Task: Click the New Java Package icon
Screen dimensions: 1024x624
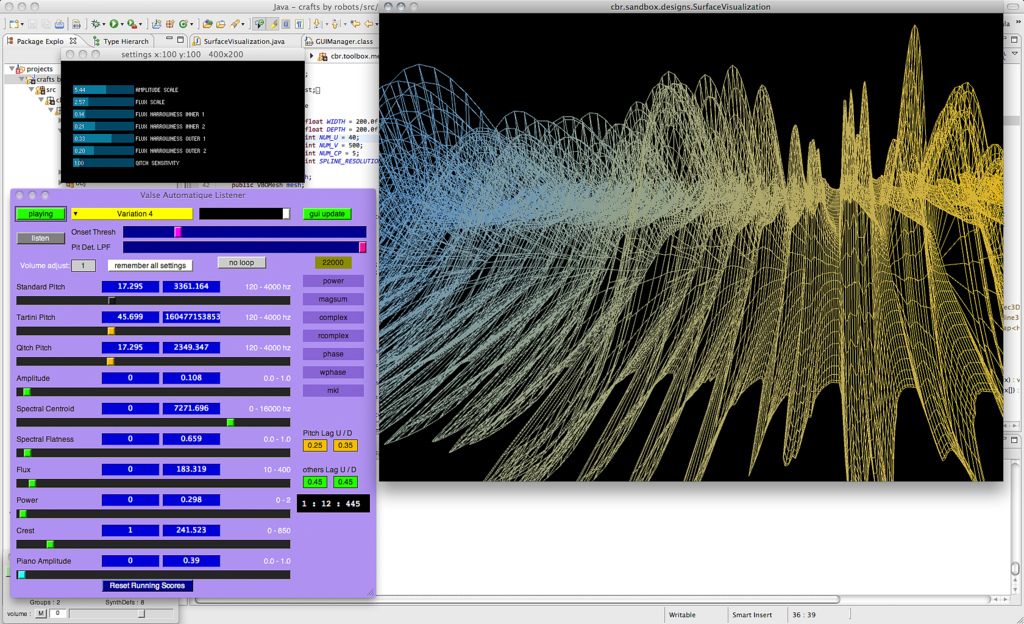Action: pyautogui.click(x=170, y=24)
